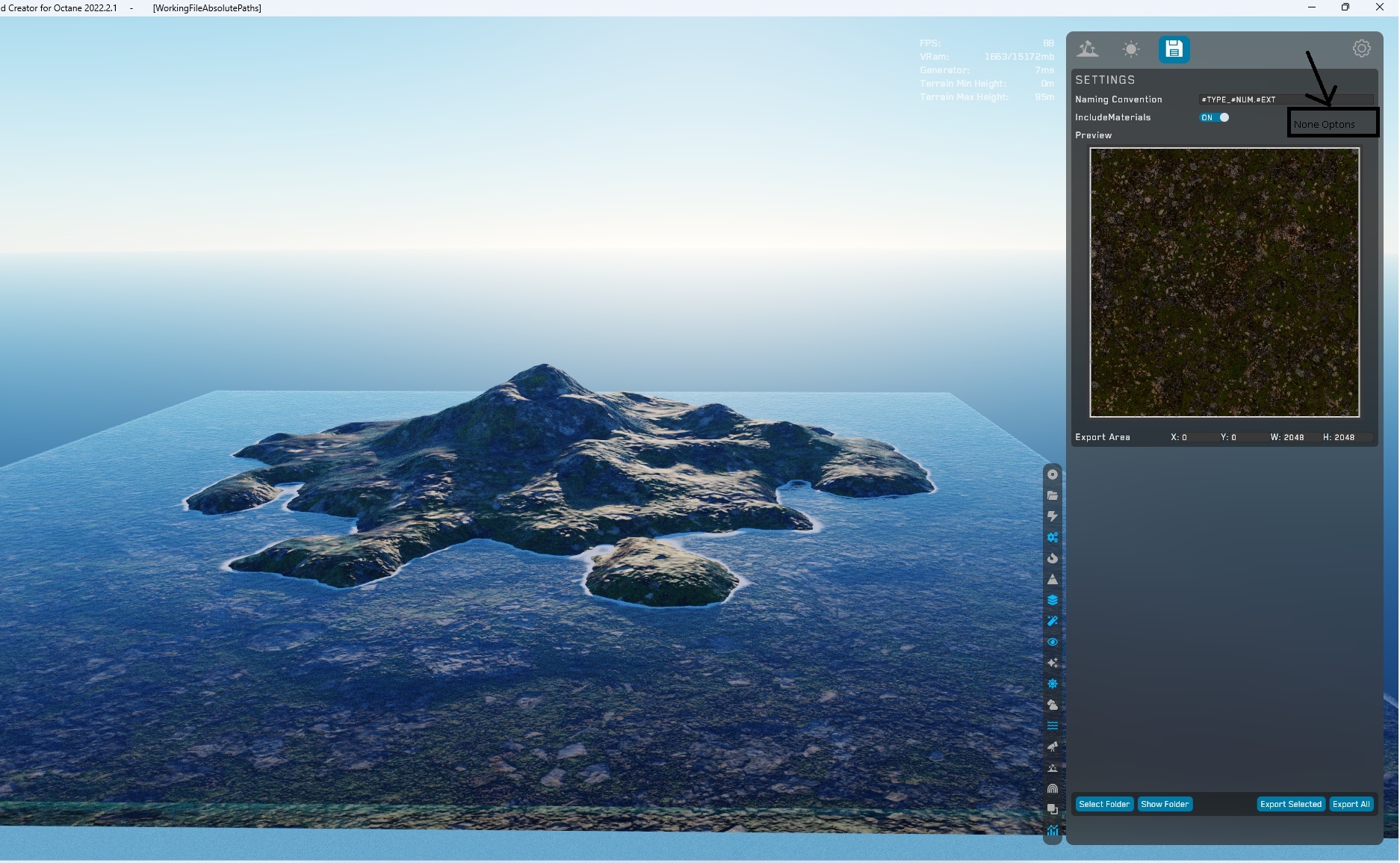Click the VRam usage readout
1400x863 pixels.
tap(987, 57)
